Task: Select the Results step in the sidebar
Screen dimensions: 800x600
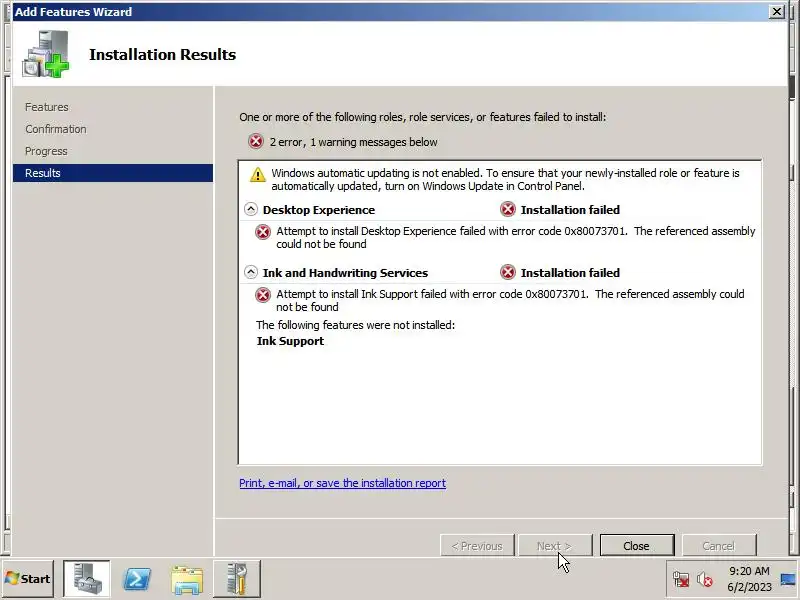Action: (x=113, y=173)
